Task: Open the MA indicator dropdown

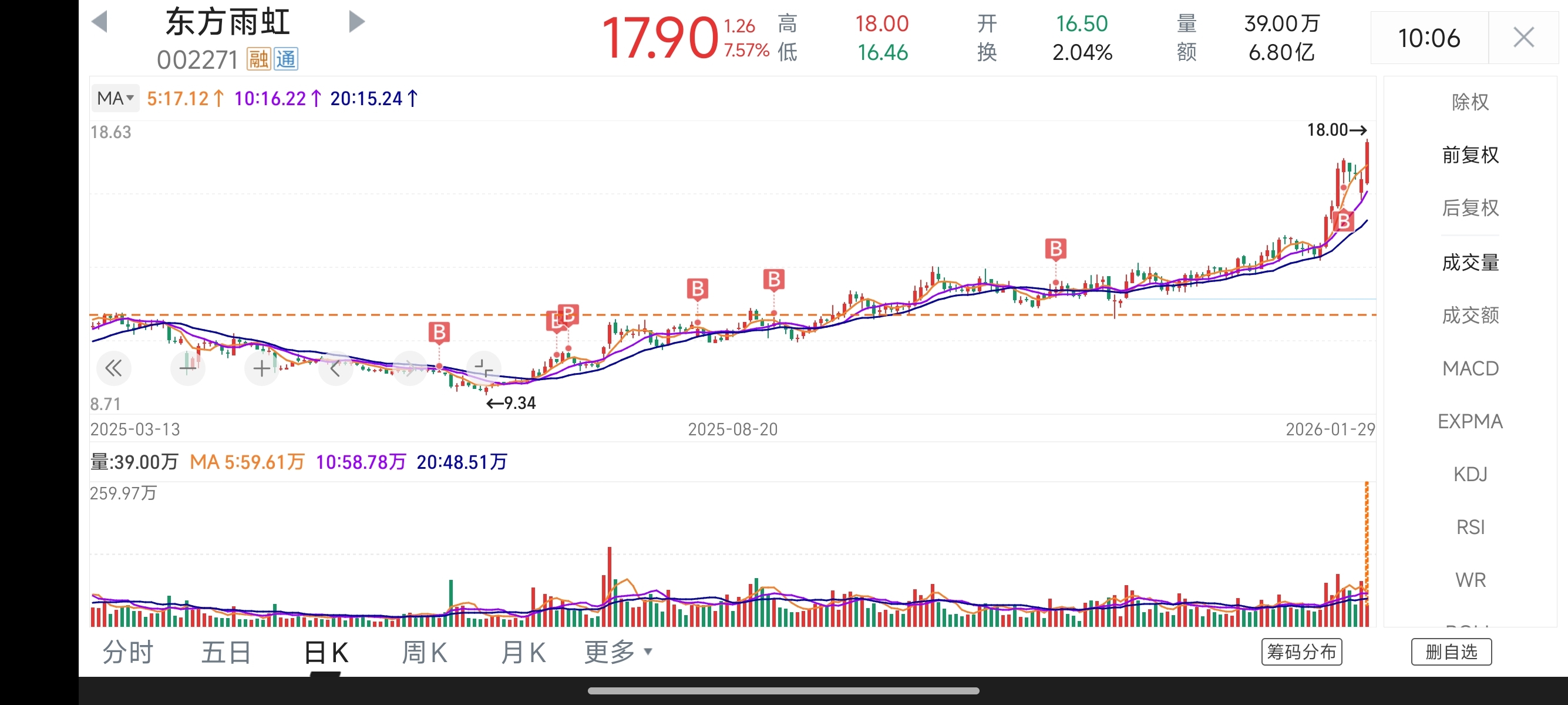Action: (115, 98)
